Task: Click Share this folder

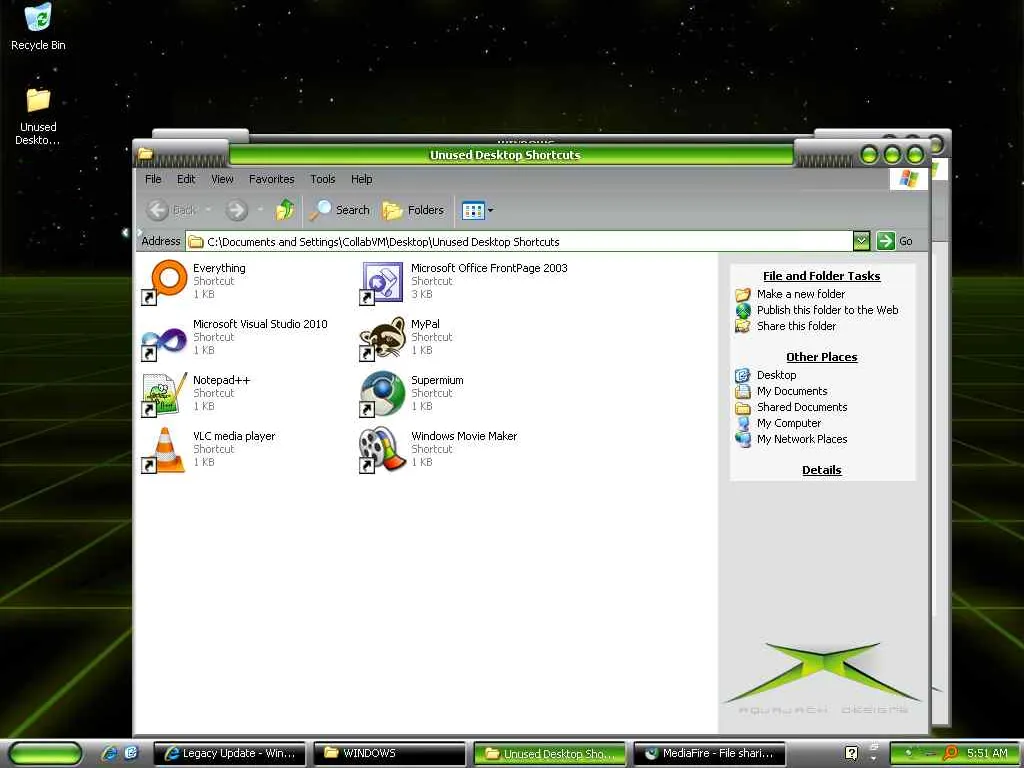Action: [x=796, y=326]
